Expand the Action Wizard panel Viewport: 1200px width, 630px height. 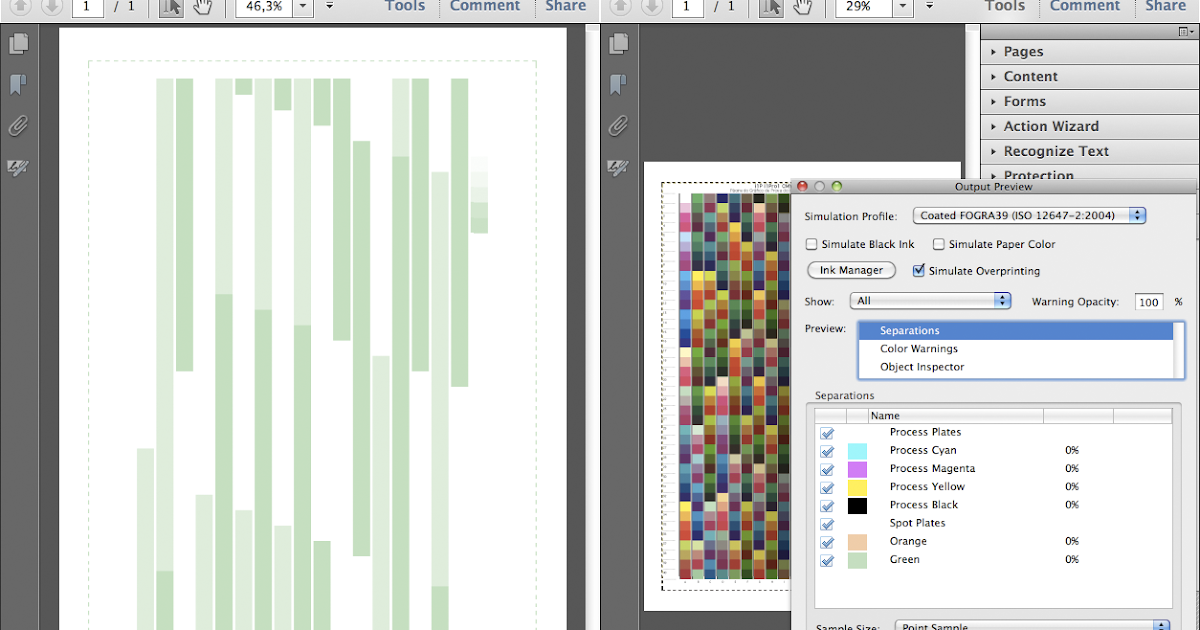click(x=1089, y=126)
